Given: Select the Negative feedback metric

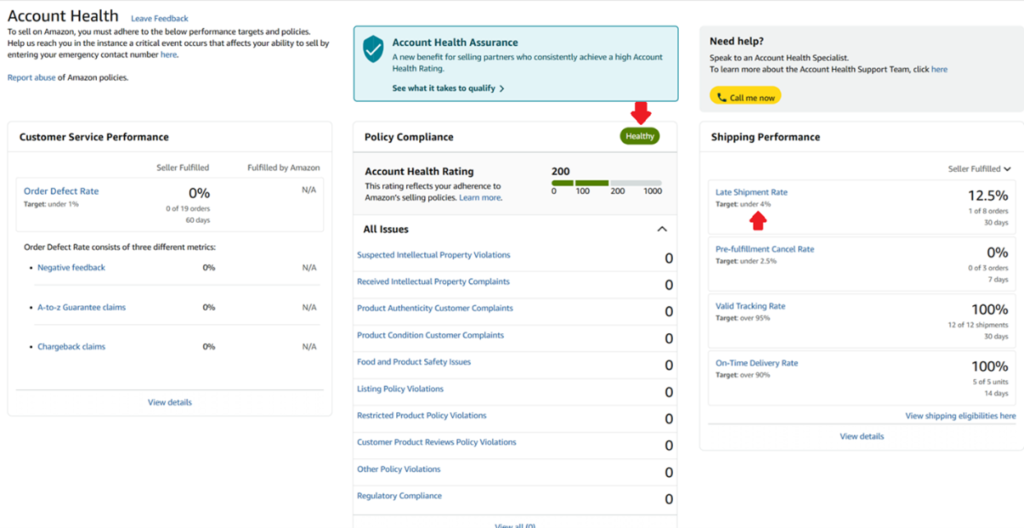Looking at the screenshot, I should pyautogui.click(x=71, y=268).
